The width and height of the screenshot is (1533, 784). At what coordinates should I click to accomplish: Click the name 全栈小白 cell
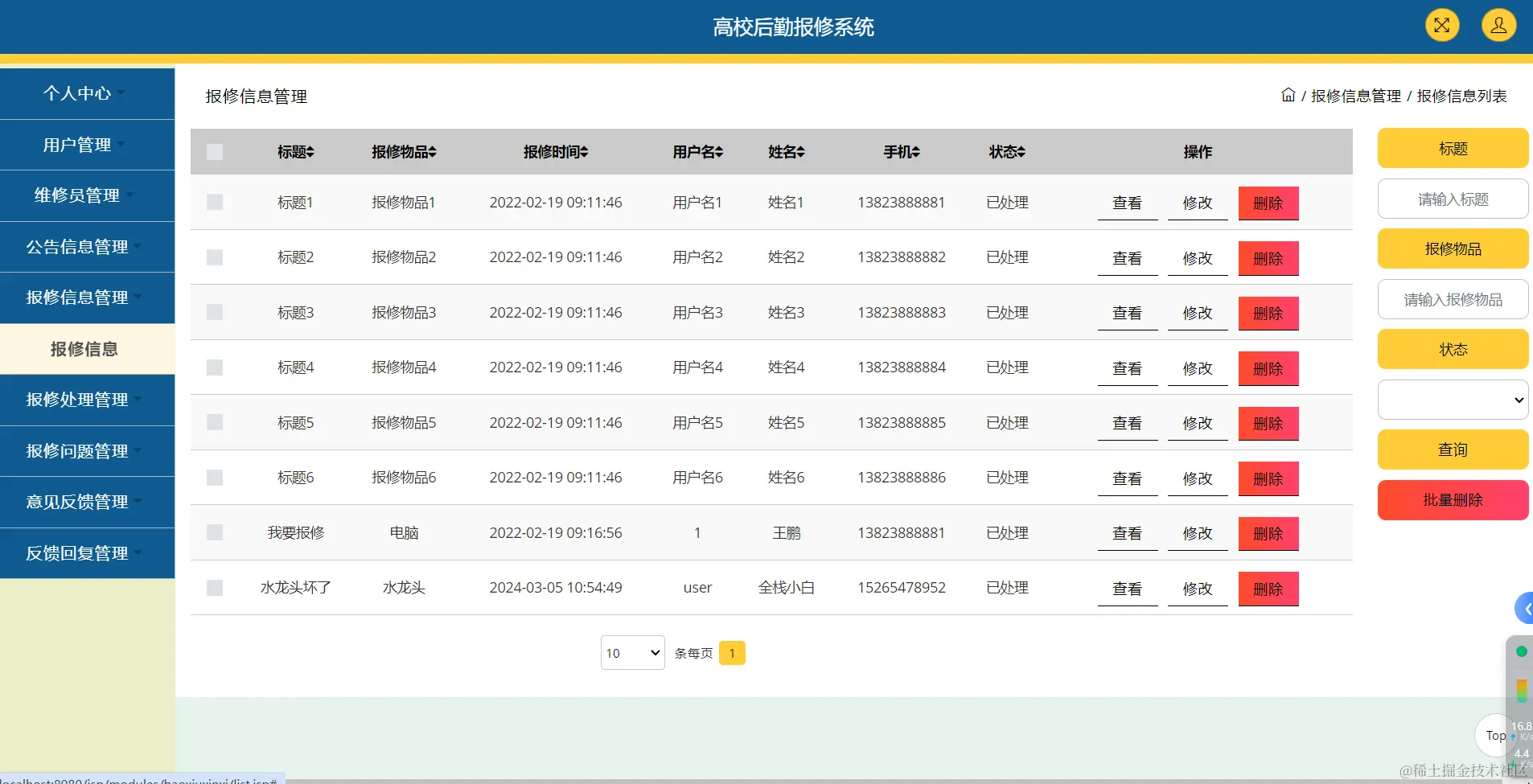[786, 588]
